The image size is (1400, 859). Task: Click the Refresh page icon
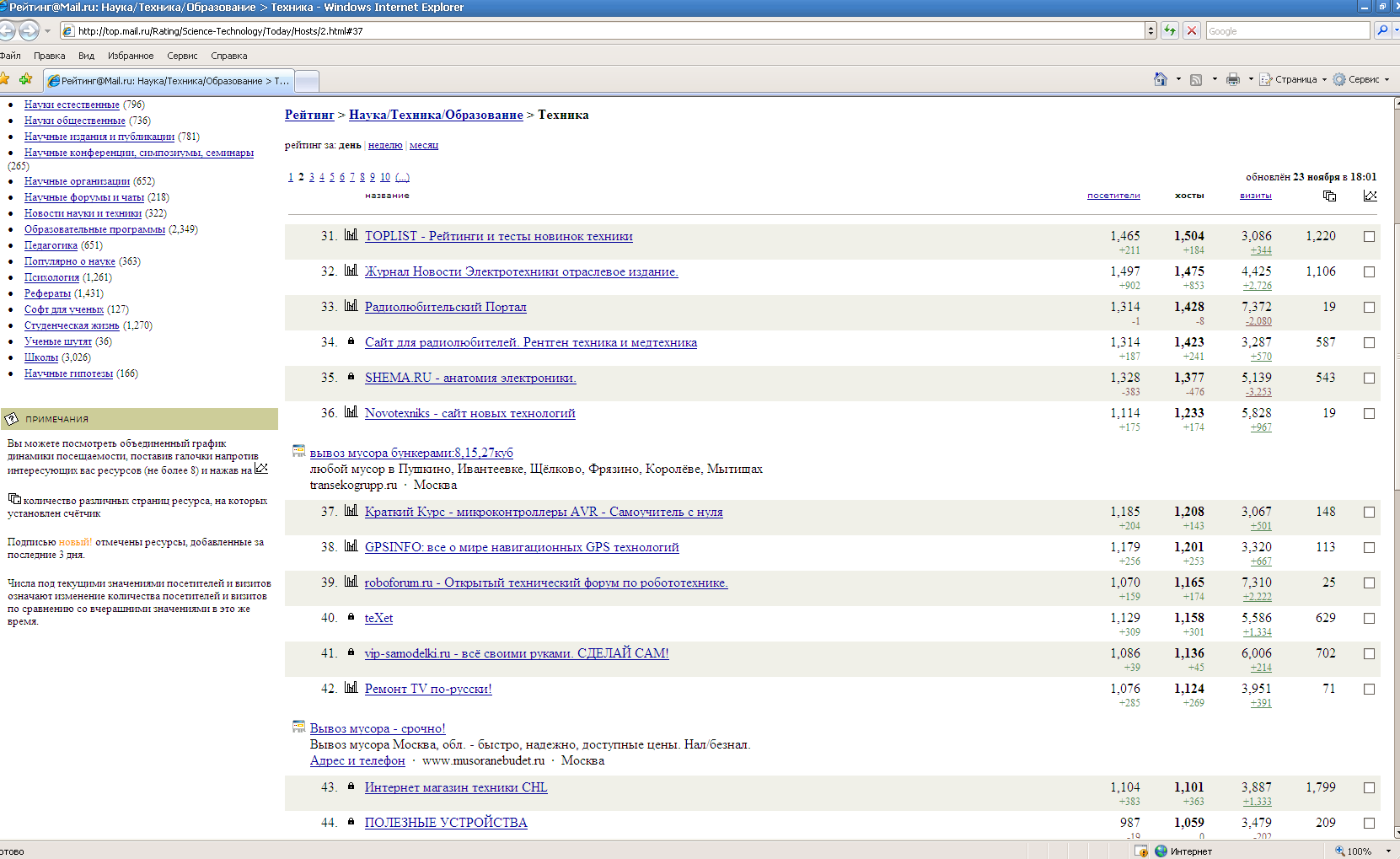(x=1170, y=31)
